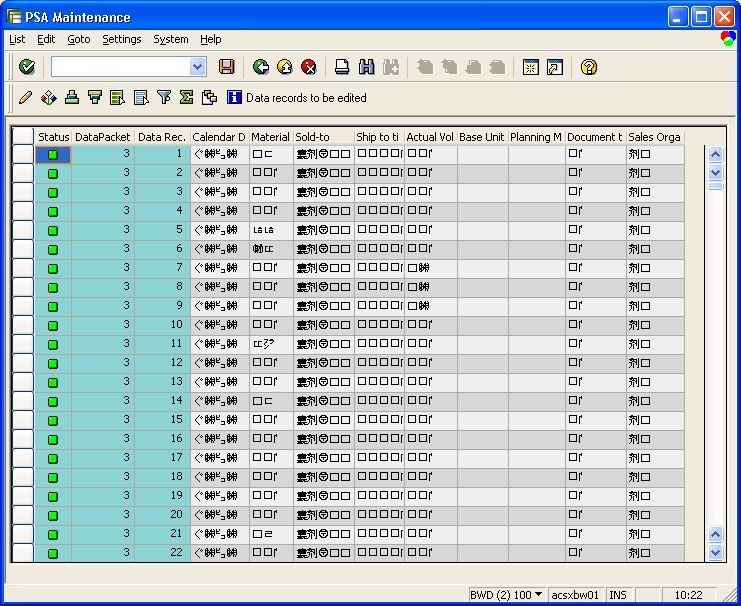Click the Sort Descending icon
Image resolution: width=741 pixels, height=606 pixels.
(95, 97)
